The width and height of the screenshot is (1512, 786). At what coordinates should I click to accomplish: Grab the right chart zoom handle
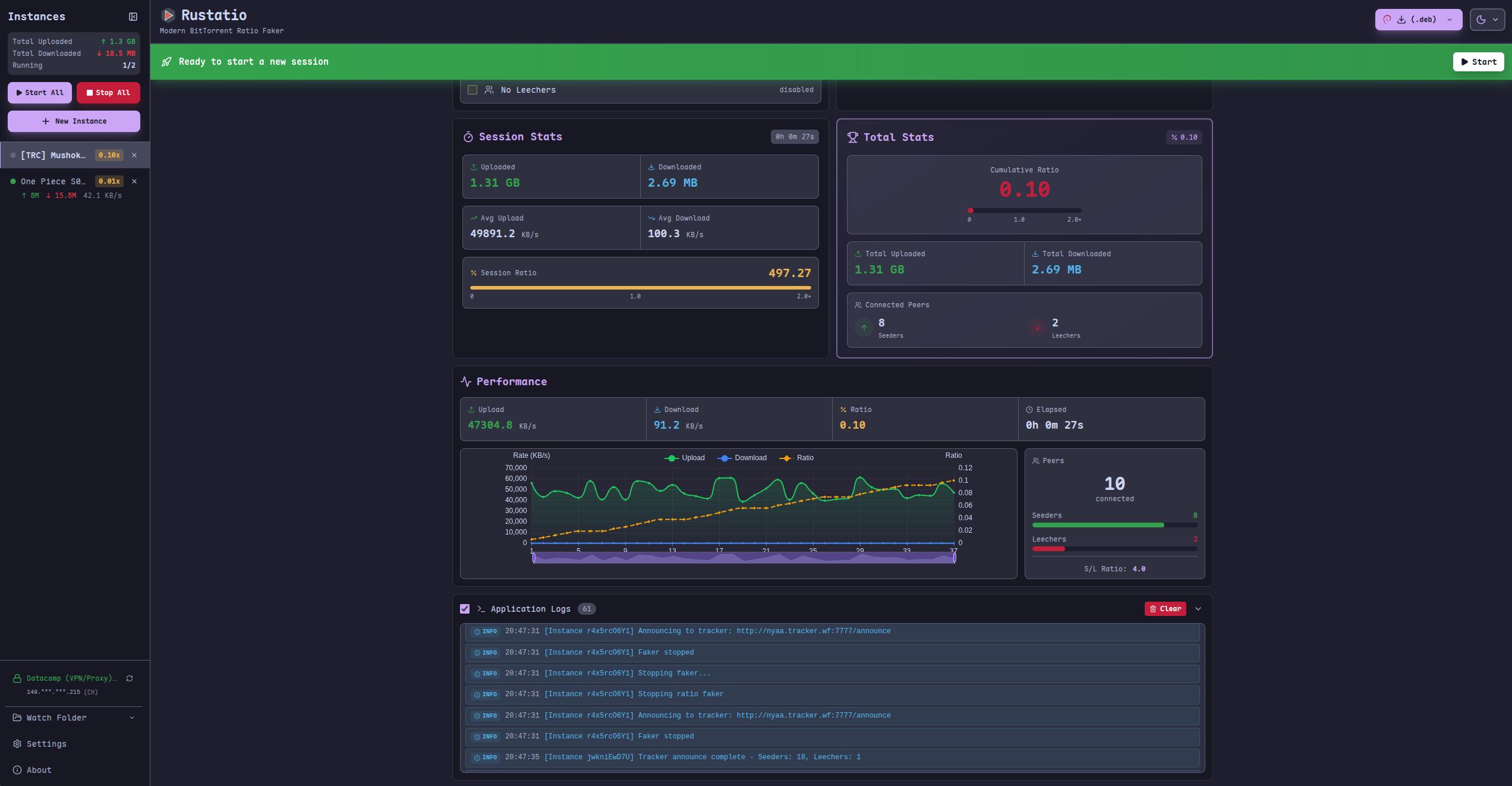tap(955, 558)
